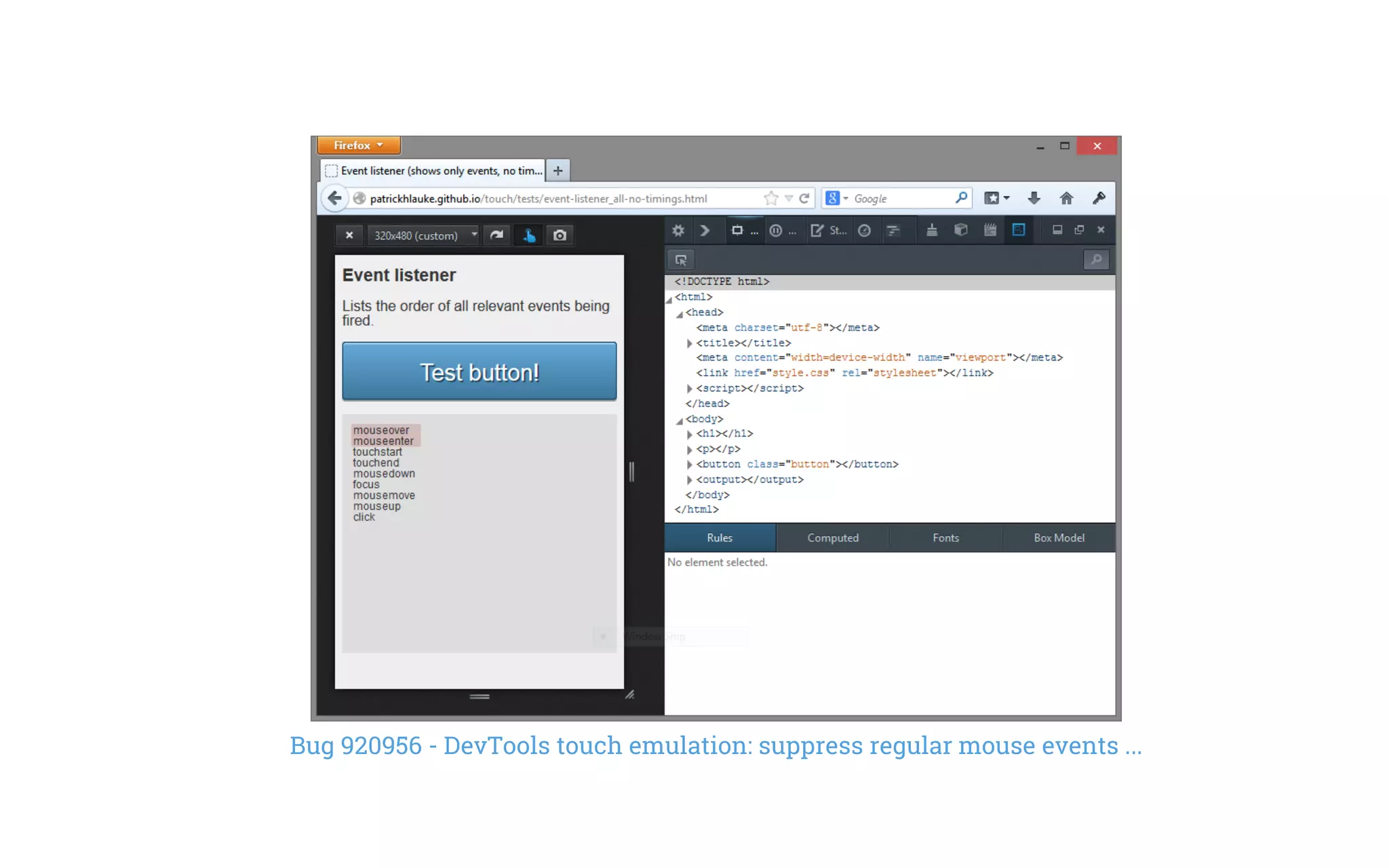Go to the Home page

tap(1066, 198)
